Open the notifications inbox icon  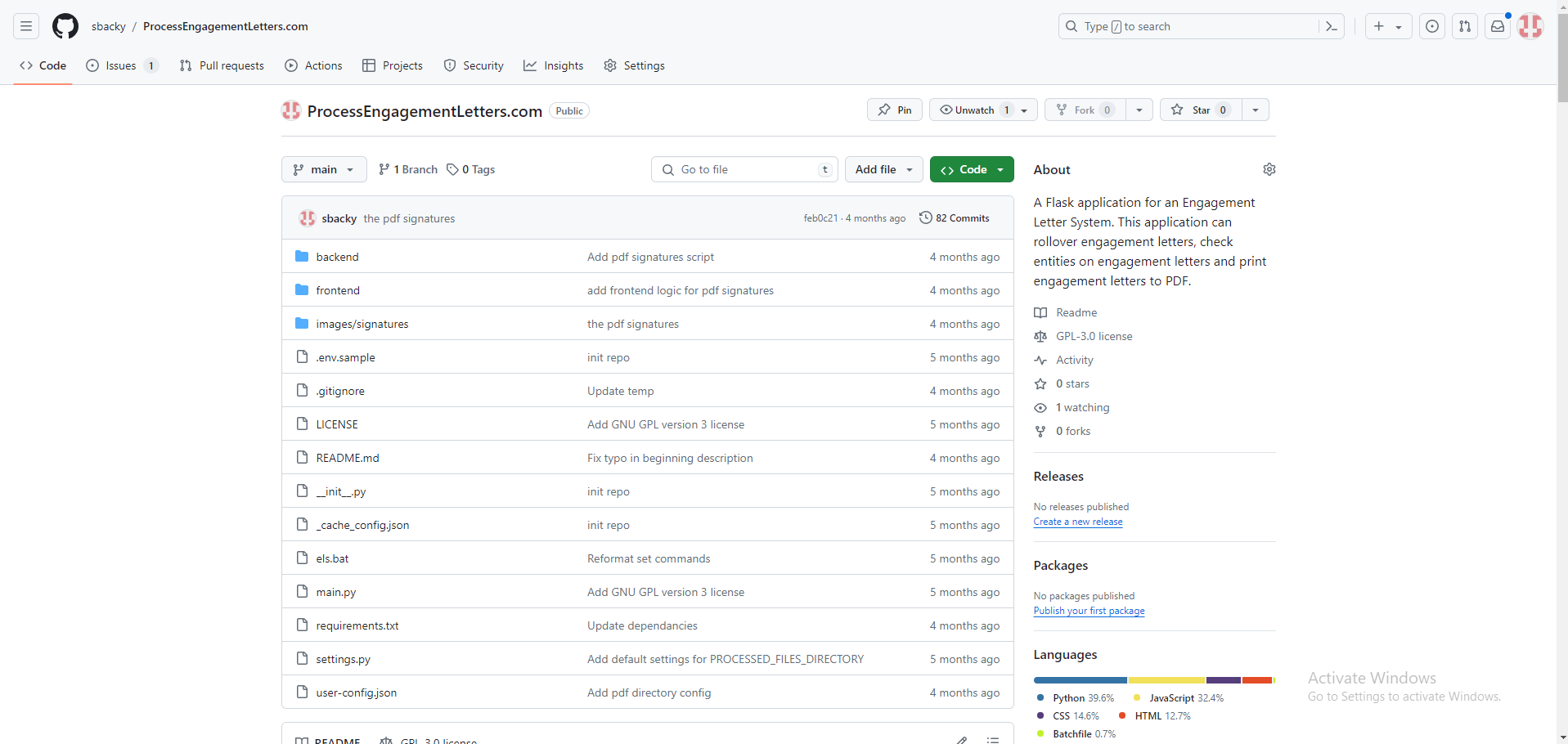1498,26
